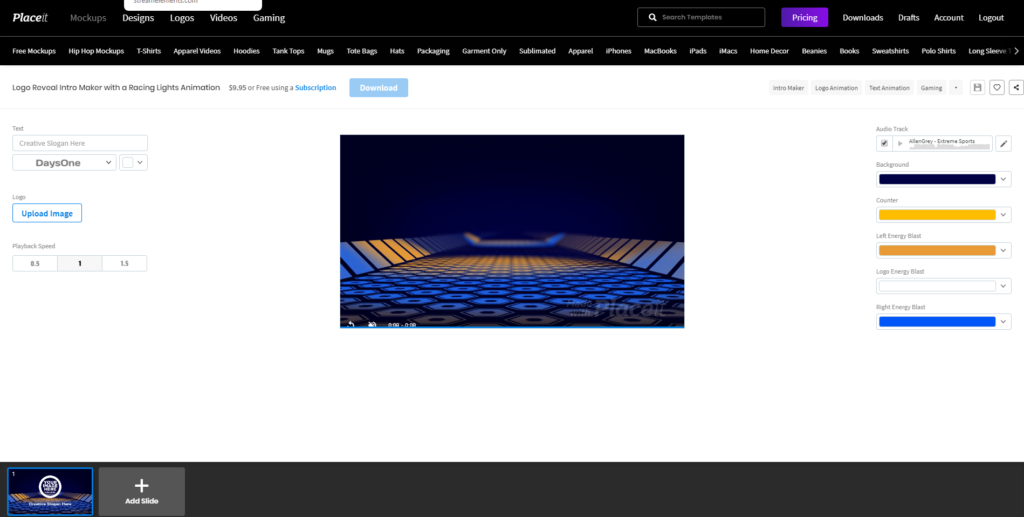Play the AllenGrey audio track preview
Image resolution: width=1024 pixels, height=517 pixels.
pyautogui.click(x=900, y=144)
